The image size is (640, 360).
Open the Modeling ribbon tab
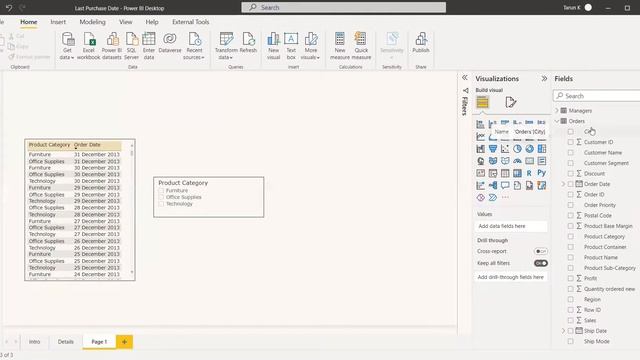coord(93,22)
